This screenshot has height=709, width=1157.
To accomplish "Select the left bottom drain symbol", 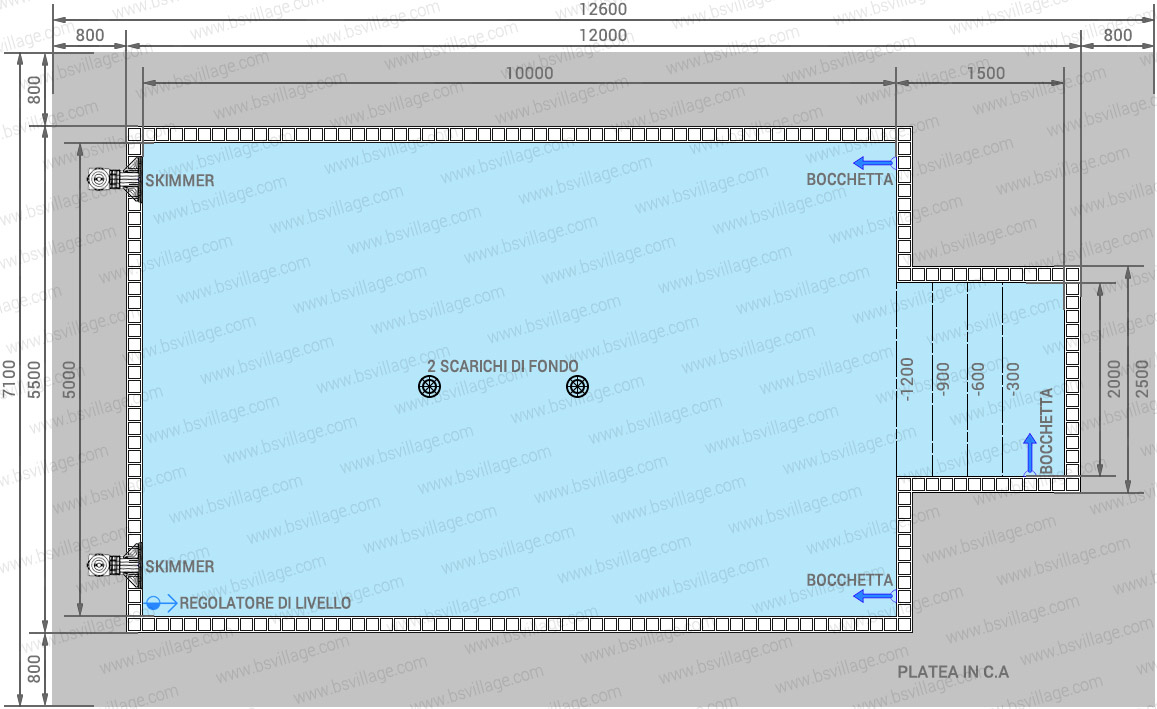I will (x=430, y=386).
